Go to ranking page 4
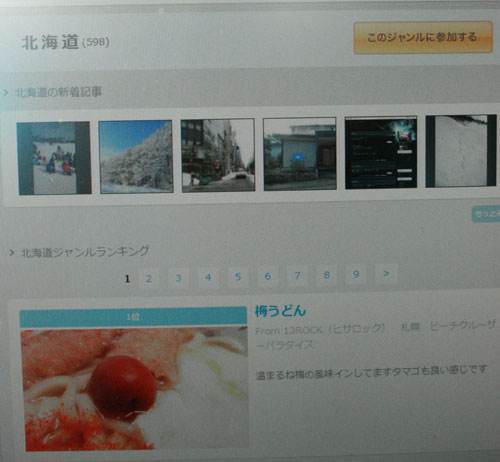Image resolution: width=500 pixels, height=462 pixels. 208,277
